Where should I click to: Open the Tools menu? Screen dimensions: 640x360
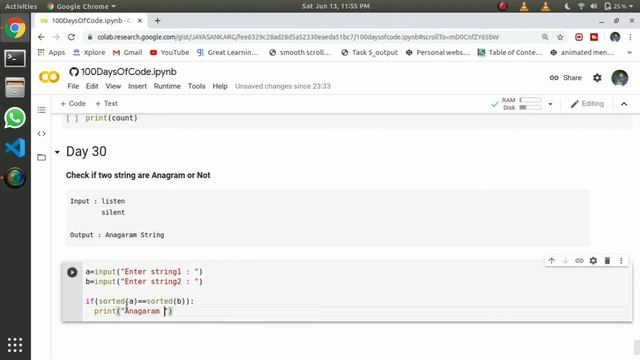[196, 86]
